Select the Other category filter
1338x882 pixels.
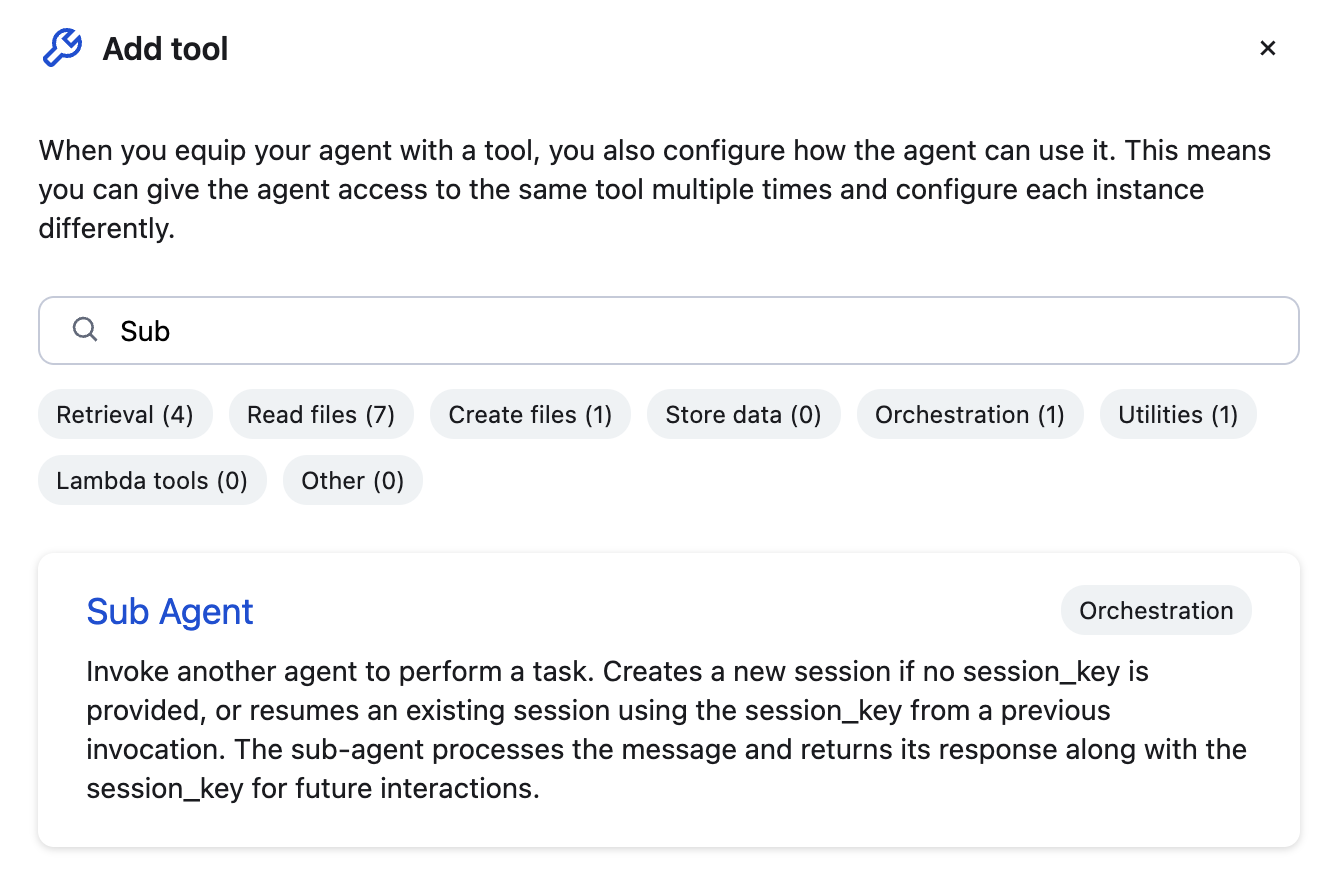352,480
